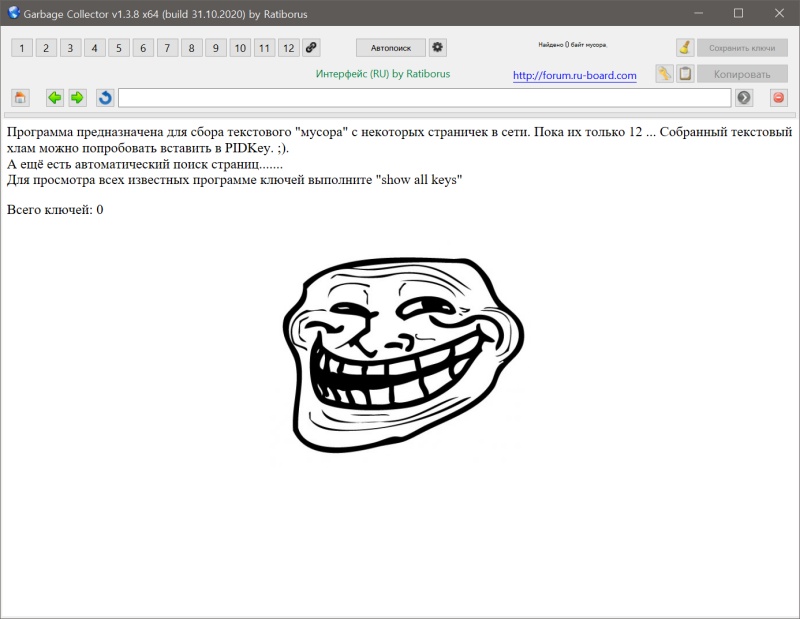Click the go arrow next to address bar
Screen dimensions: 800x619
744,97
